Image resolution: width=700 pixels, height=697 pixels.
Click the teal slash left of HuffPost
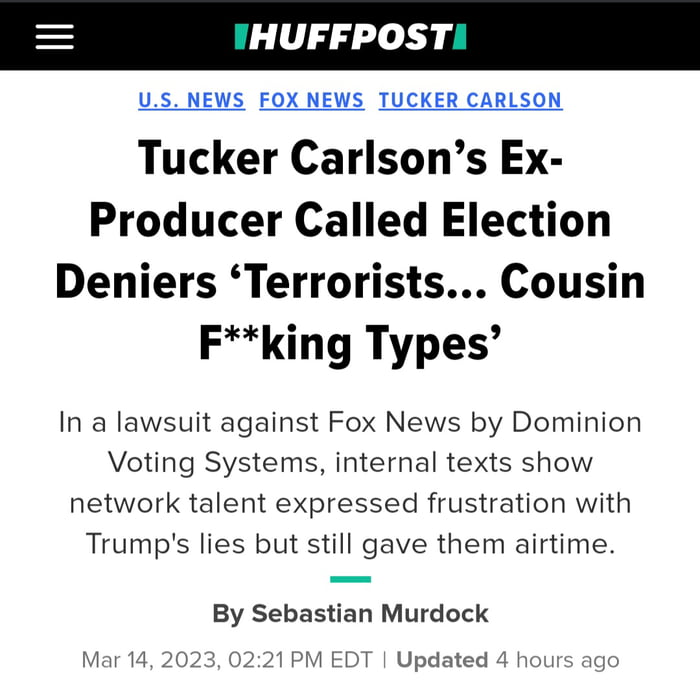[239, 37]
